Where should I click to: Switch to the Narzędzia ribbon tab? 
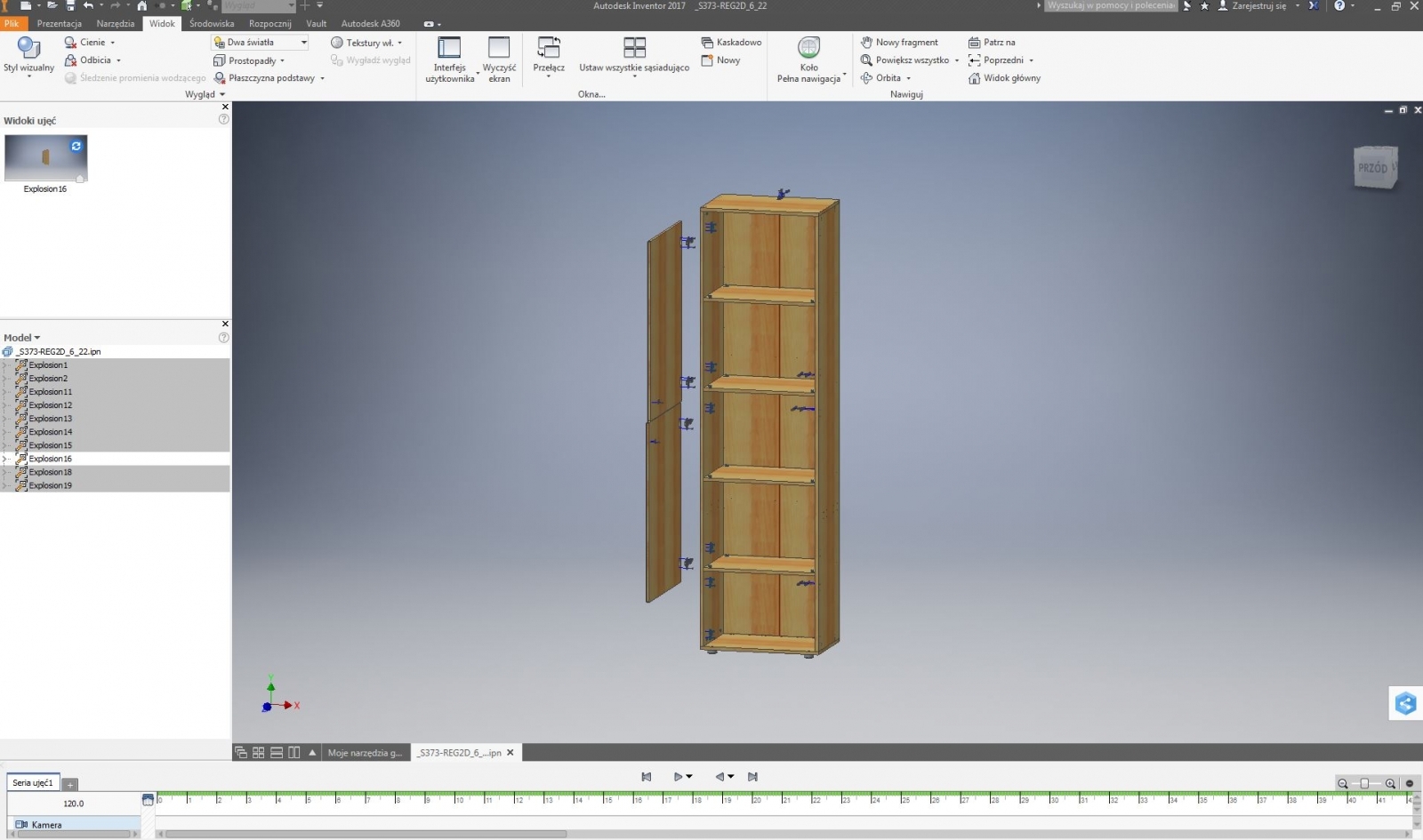click(x=116, y=24)
